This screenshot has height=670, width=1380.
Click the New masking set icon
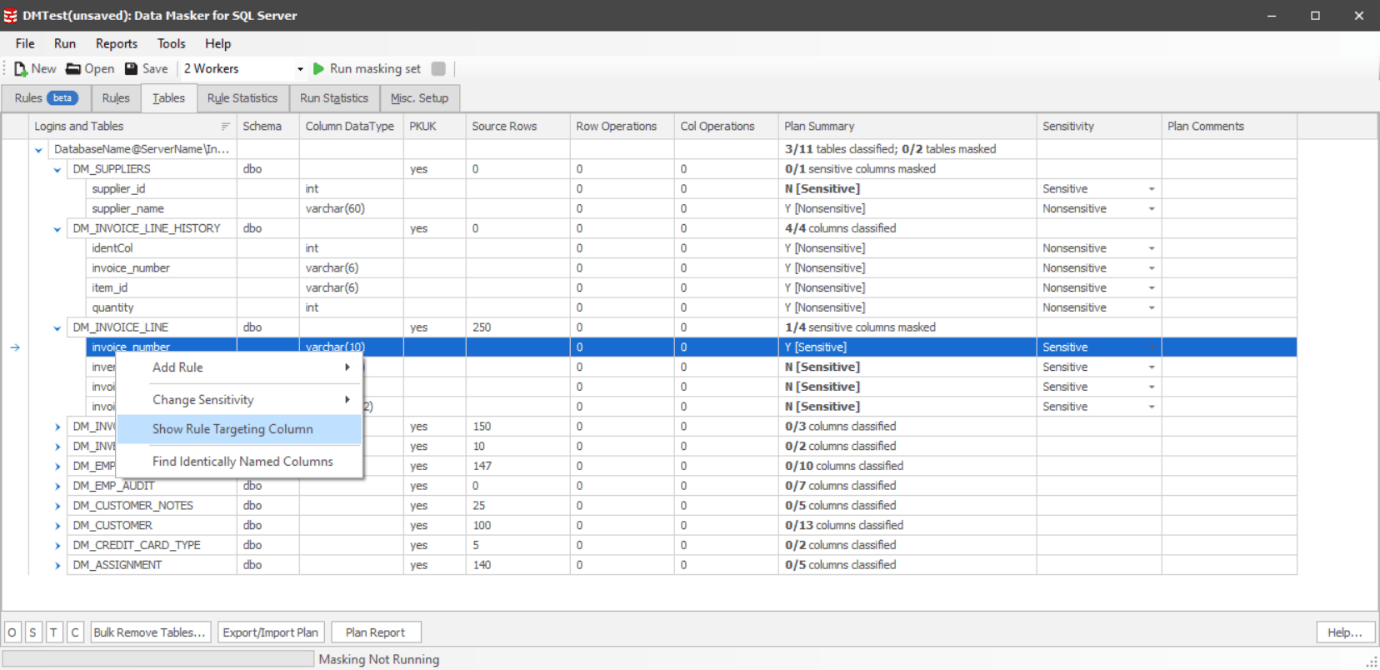click(x=20, y=69)
